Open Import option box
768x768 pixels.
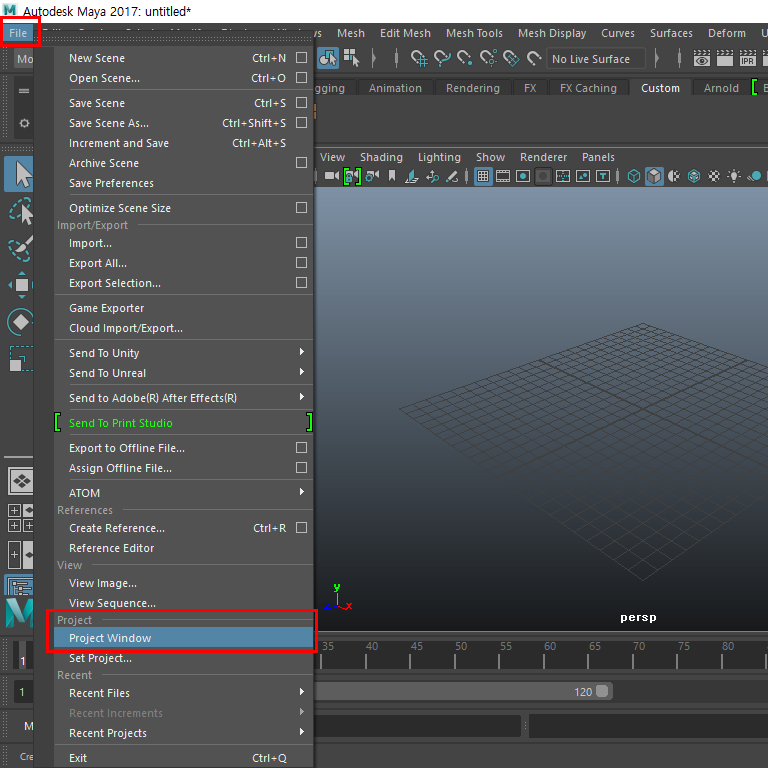[x=302, y=242]
